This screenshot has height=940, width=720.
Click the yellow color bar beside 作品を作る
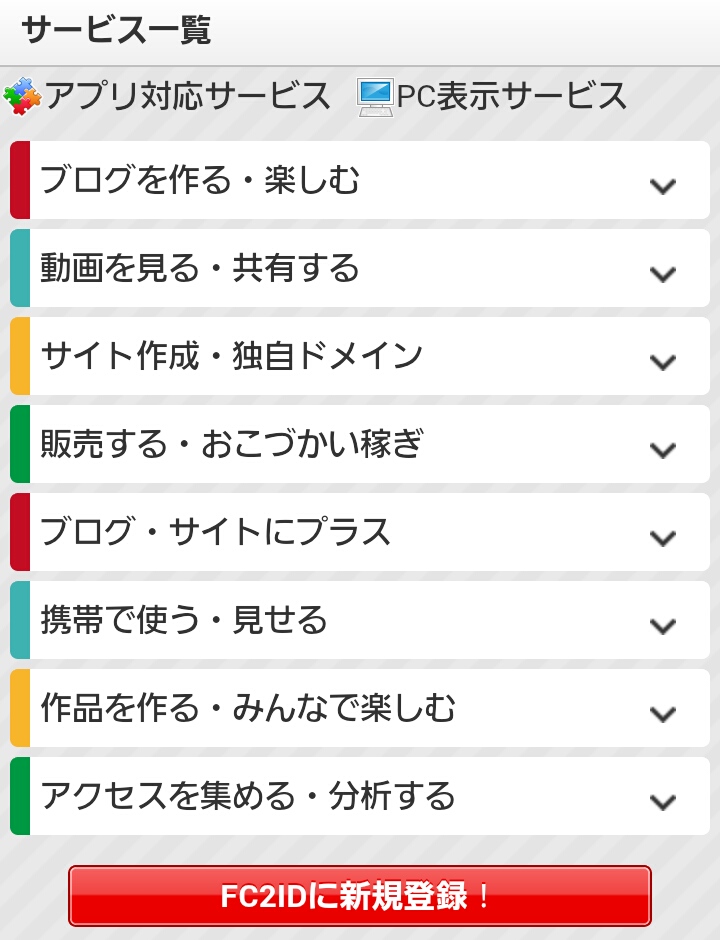[20, 708]
